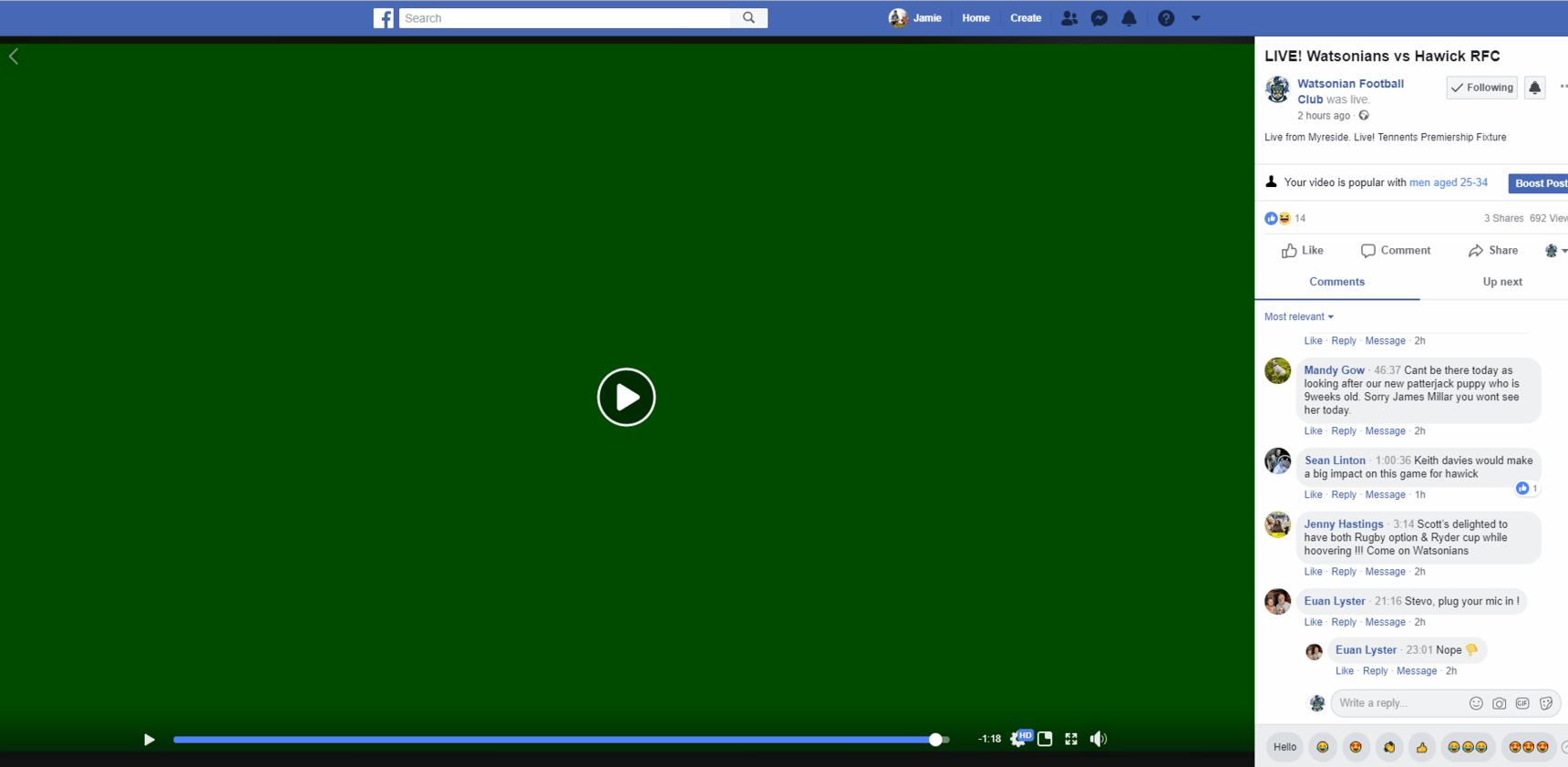This screenshot has width=1568, height=767.
Task: Send triple laughing emoji quick reply
Action: (x=1468, y=747)
